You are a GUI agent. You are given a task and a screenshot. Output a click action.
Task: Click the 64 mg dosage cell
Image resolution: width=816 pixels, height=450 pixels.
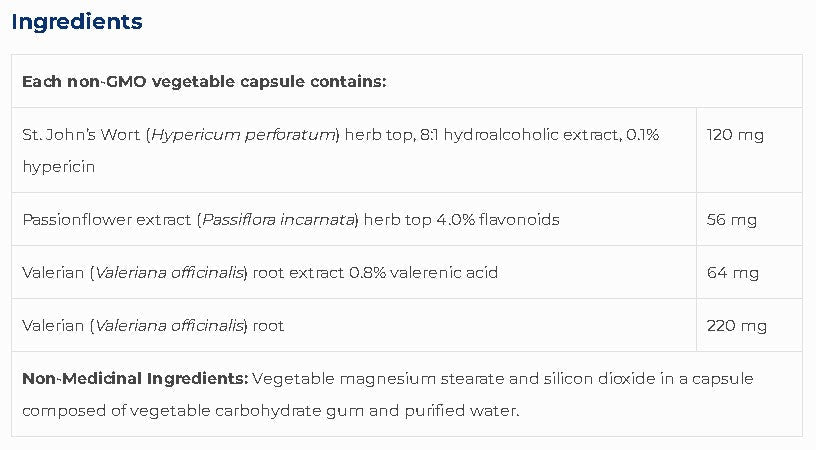tap(731, 272)
